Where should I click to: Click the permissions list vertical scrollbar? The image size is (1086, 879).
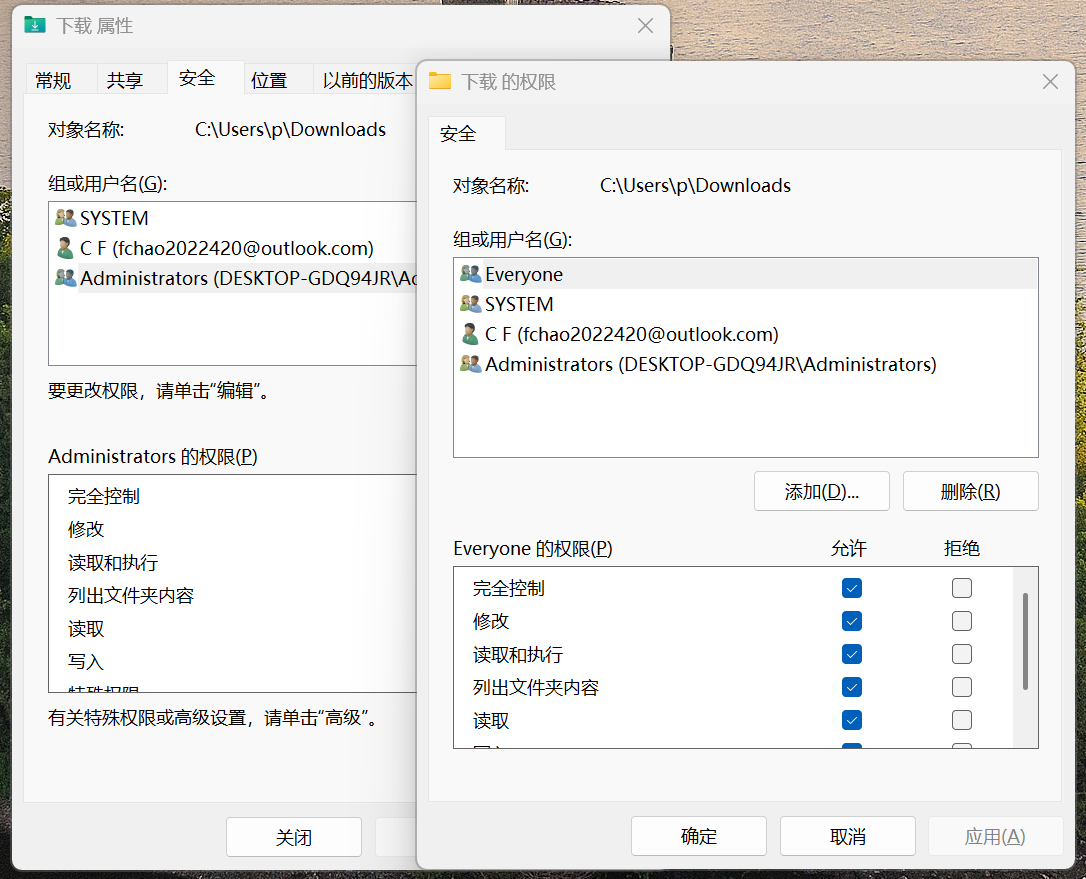tap(1025, 640)
